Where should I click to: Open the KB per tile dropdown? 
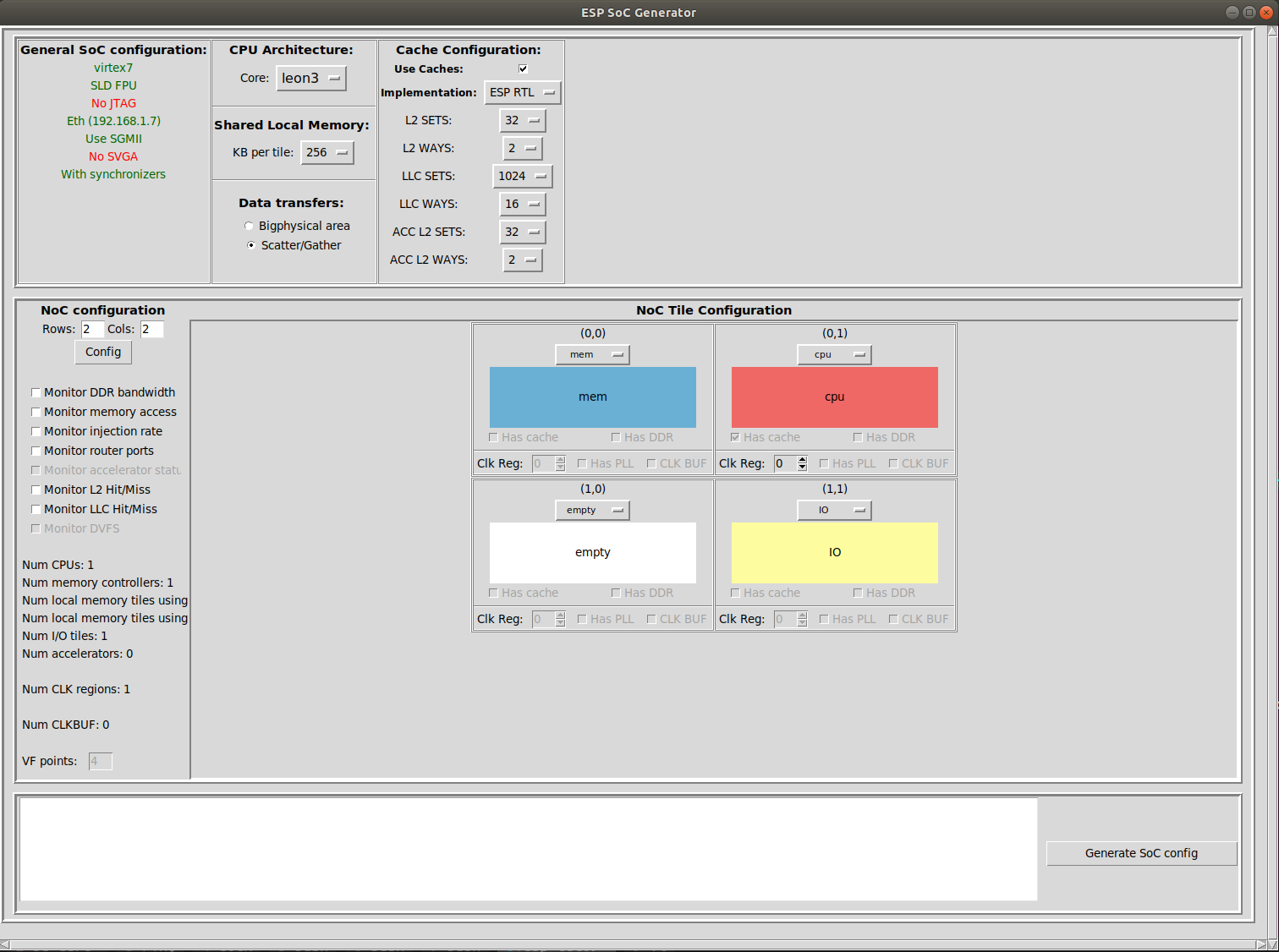327,152
